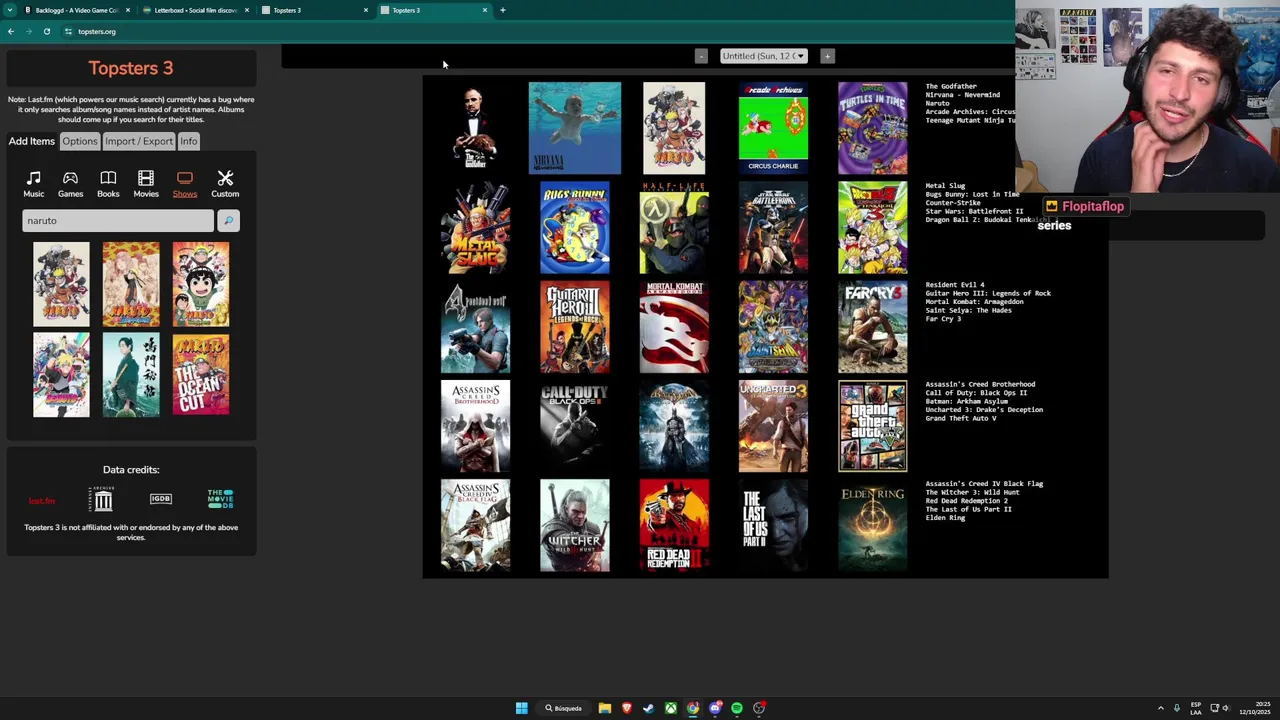
Task: Click the Bugs Bunny Lost in Time cover
Action: (x=575, y=227)
